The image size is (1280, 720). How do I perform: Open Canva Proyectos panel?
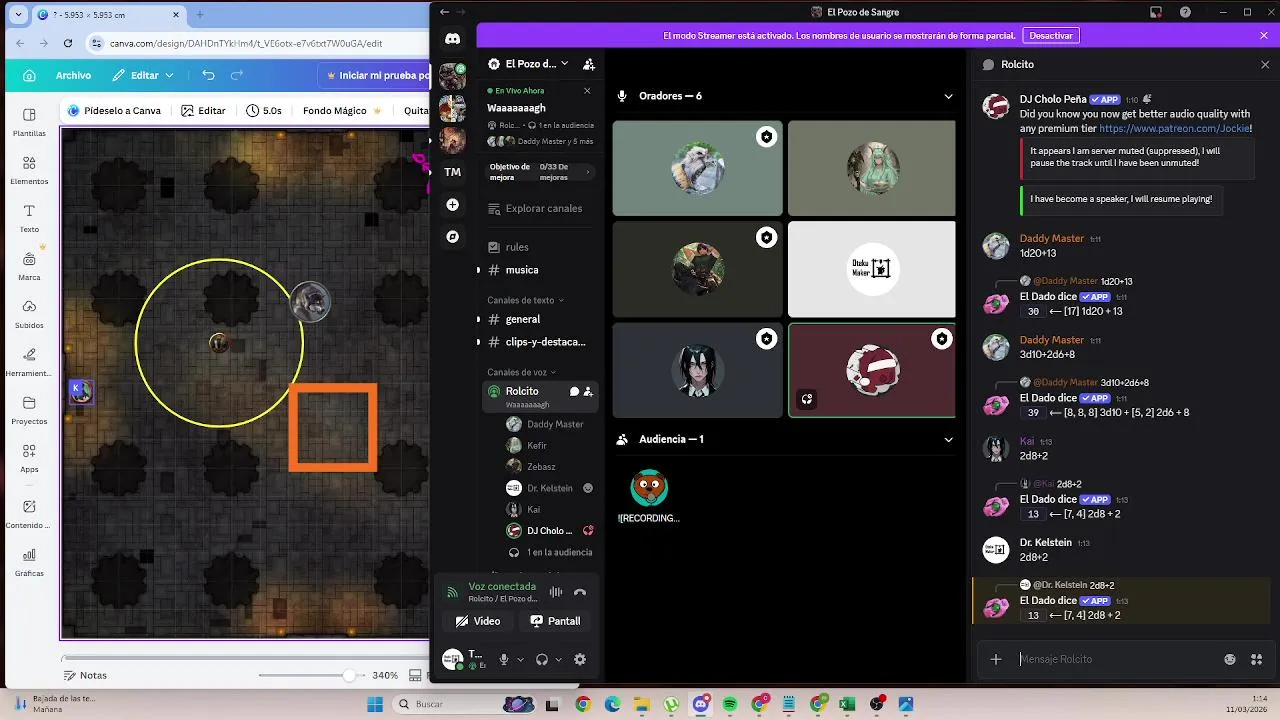click(29, 410)
